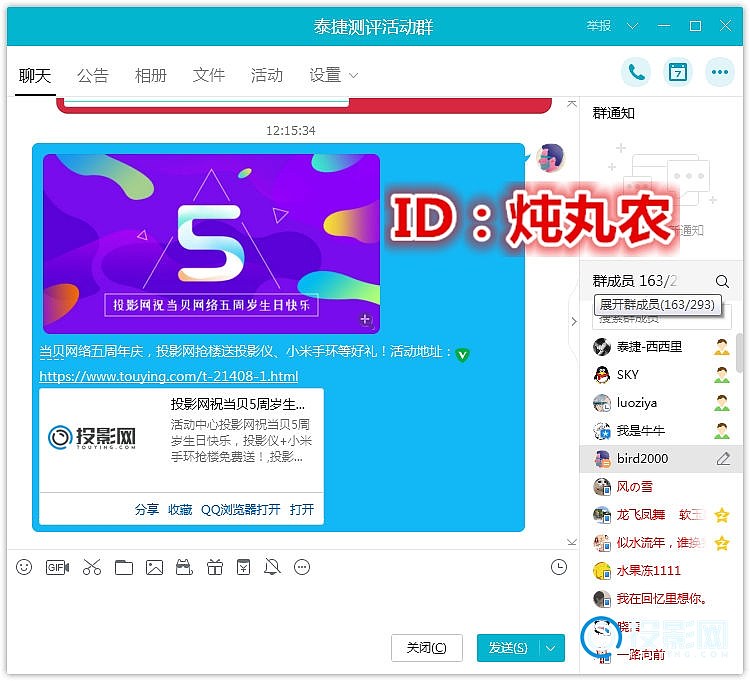Viewport: 750px width, 681px height.
Task: Open the emoji picker smiley icon
Action: point(24,567)
